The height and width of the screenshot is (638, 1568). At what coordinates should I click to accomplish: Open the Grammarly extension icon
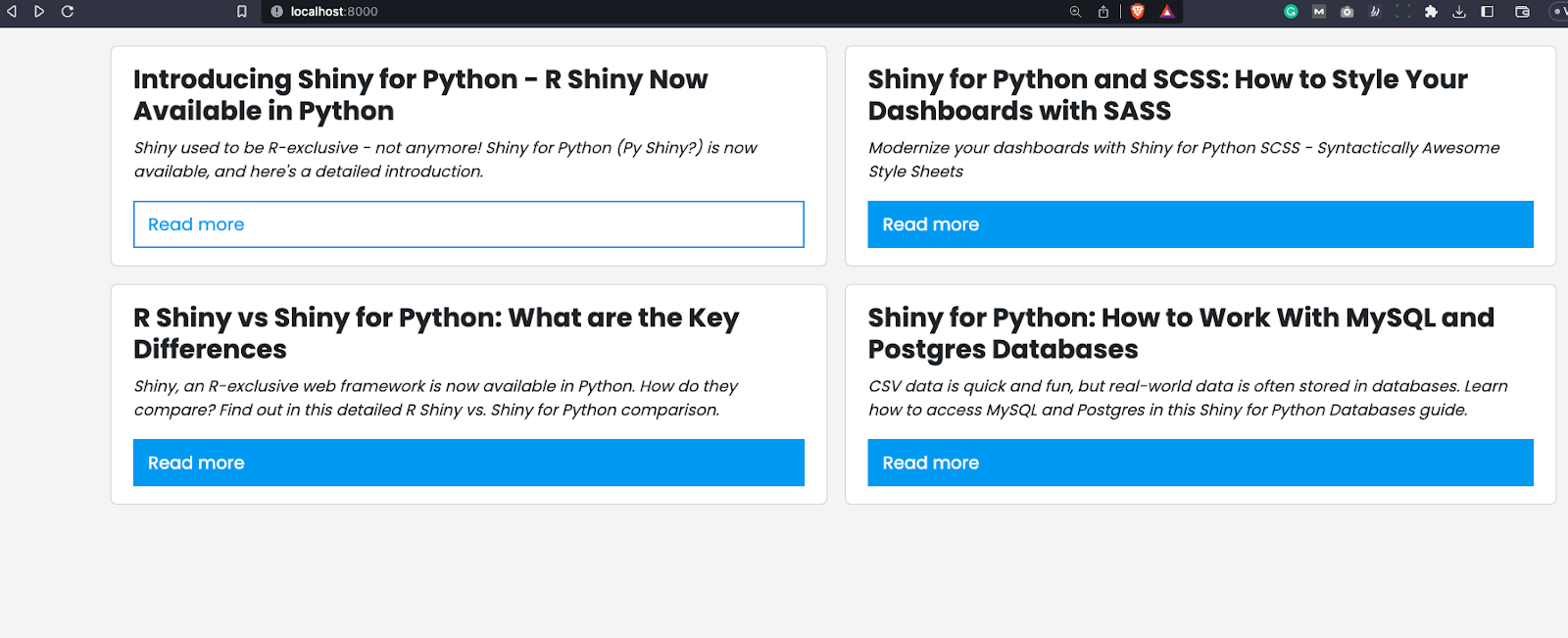pyautogui.click(x=1291, y=12)
